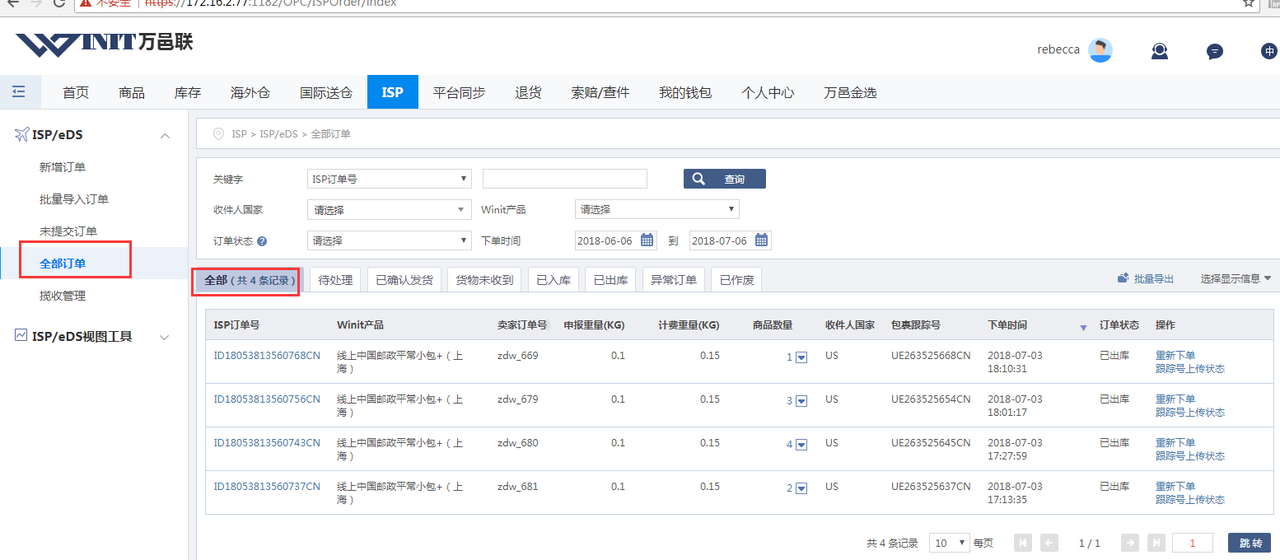Go to the next page of results
The image size is (1280, 560).
[1130, 542]
